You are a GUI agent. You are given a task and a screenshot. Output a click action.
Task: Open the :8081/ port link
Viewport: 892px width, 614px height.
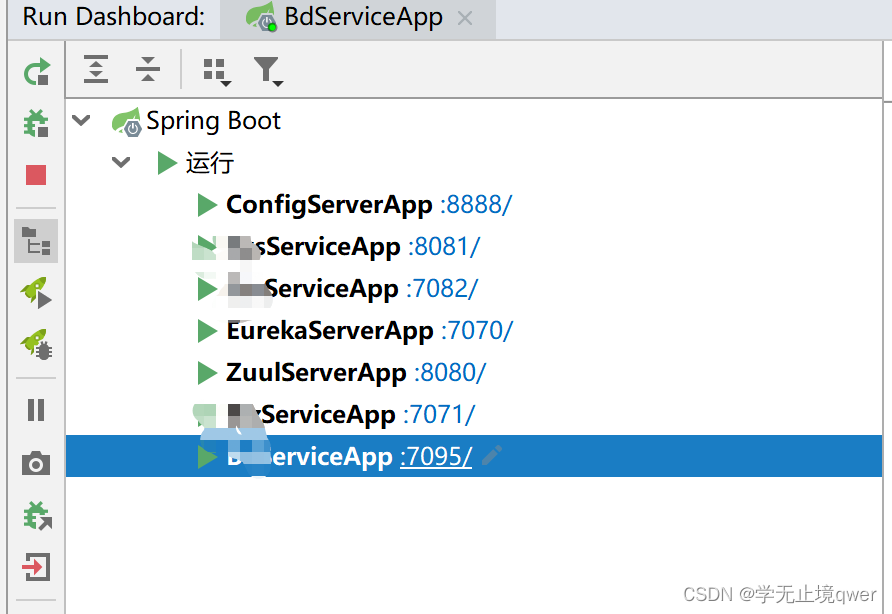point(444,247)
